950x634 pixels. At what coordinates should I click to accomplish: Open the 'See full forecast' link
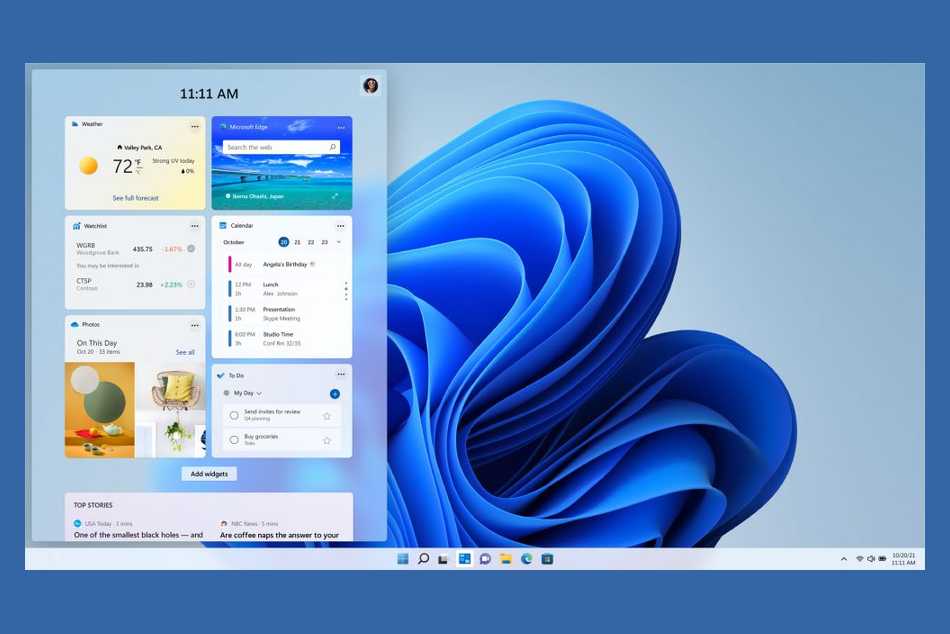tap(135, 198)
